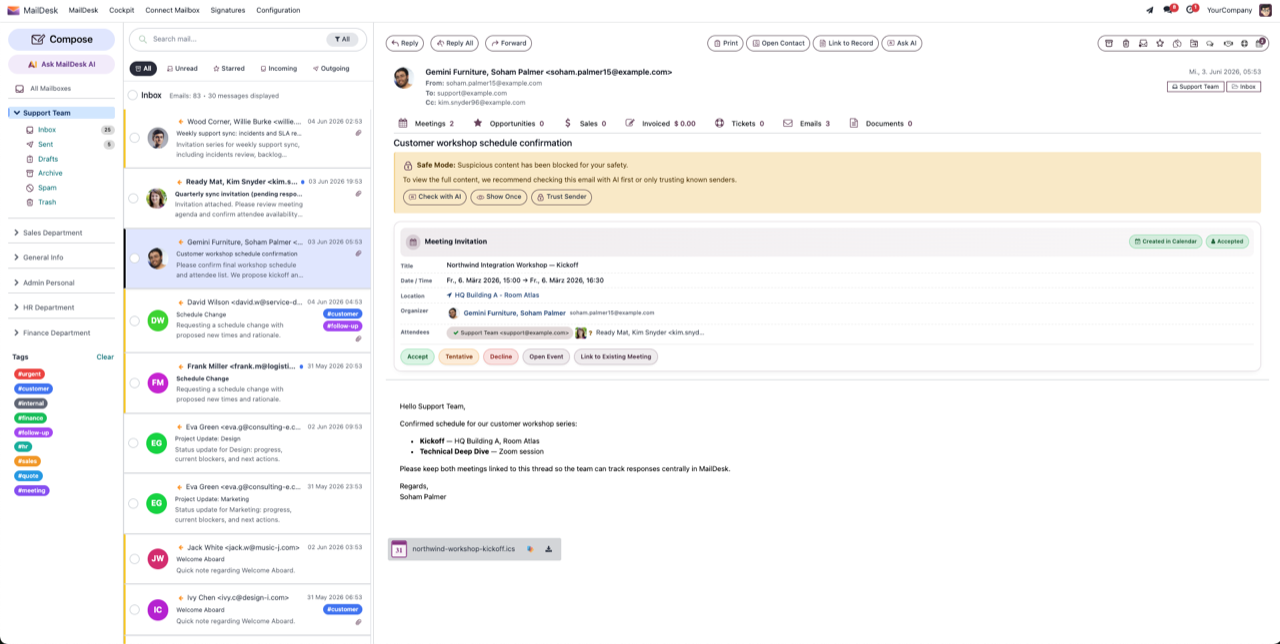
Task: Open Sales counter with dollar icon
Action: [x=585, y=123]
